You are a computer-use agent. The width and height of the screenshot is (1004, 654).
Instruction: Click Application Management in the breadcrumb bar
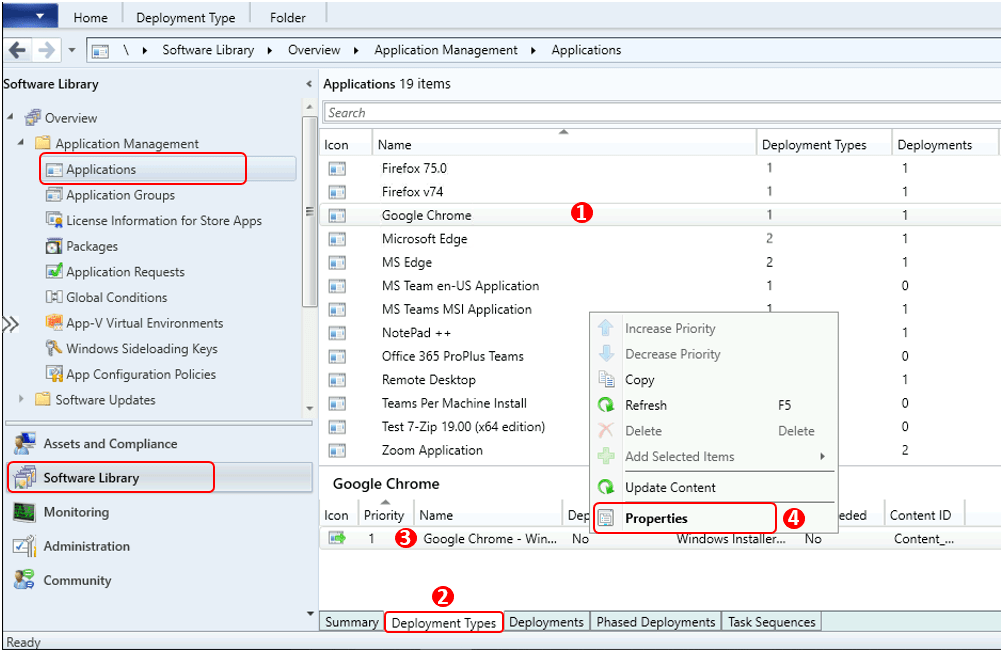446,50
